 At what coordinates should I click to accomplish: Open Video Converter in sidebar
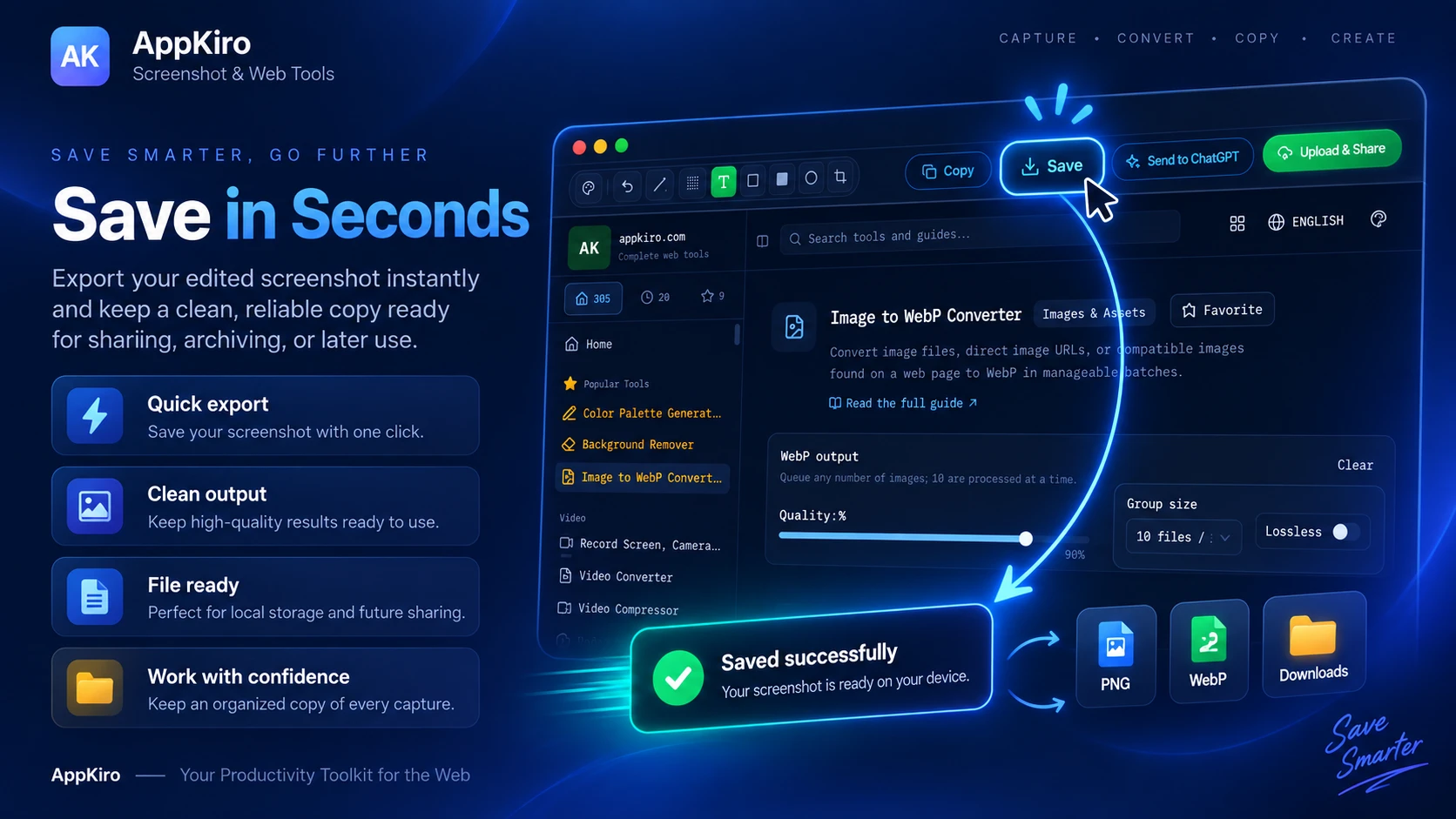point(616,576)
